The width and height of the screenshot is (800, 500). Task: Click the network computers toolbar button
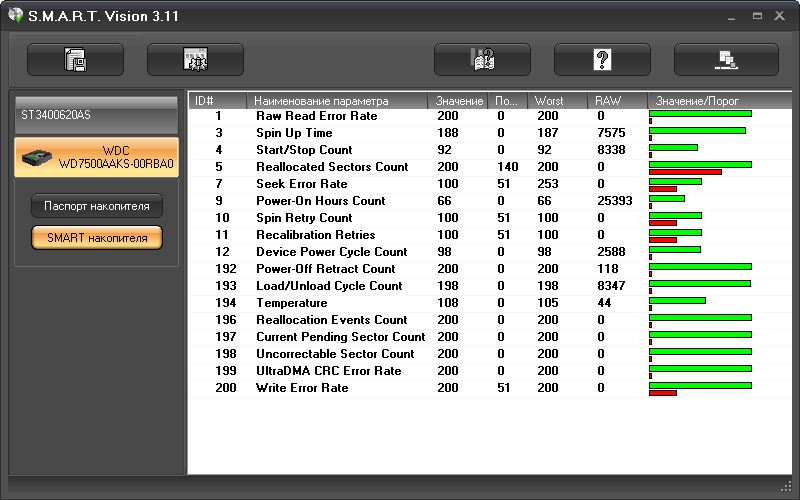point(726,60)
